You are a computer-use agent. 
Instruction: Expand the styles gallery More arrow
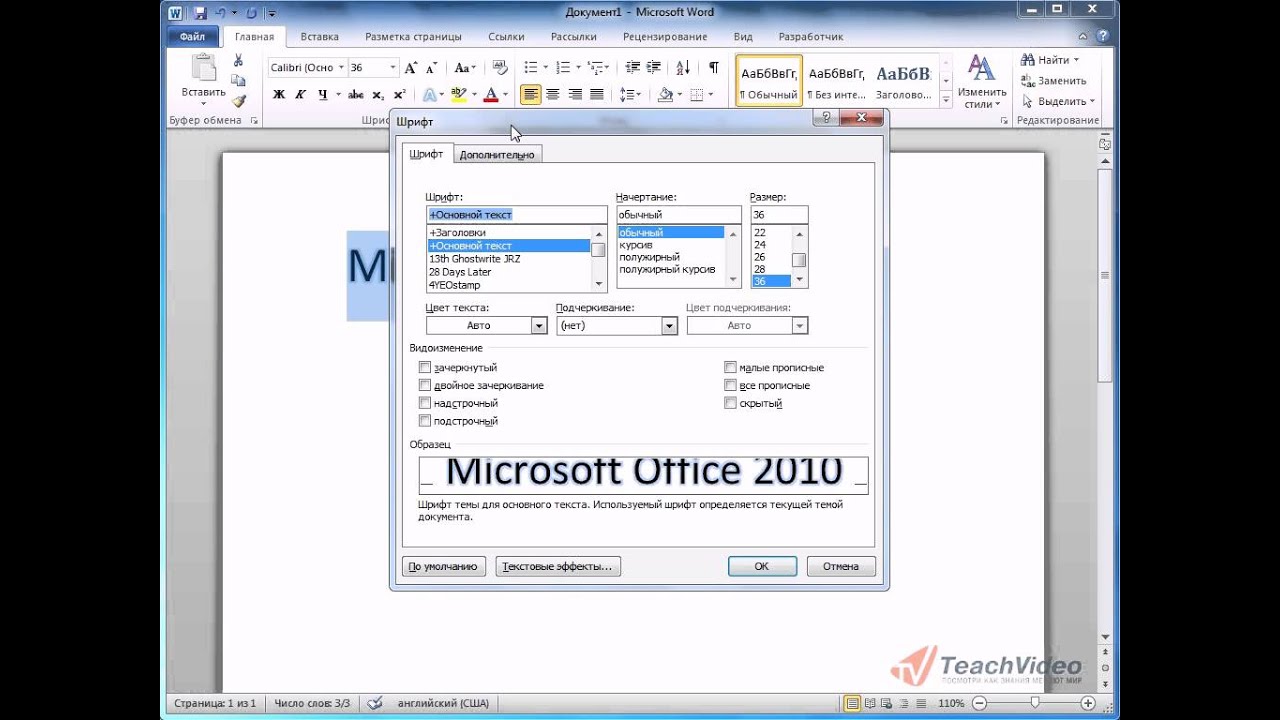pyautogui.click(x=946, y=100)
